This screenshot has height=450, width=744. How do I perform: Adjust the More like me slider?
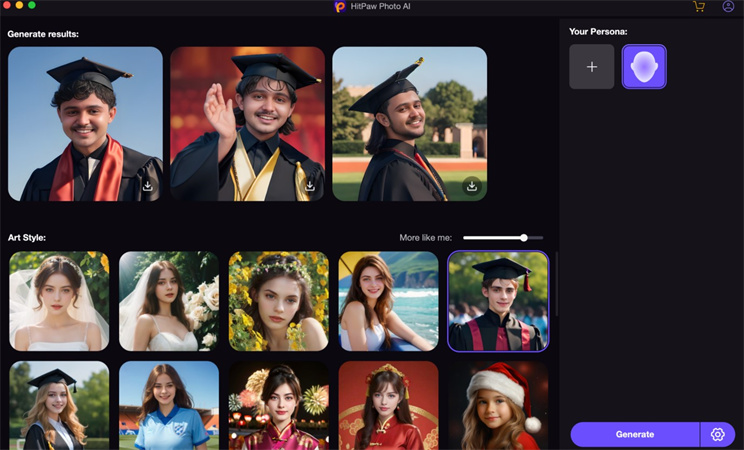[x=523, y=238]
